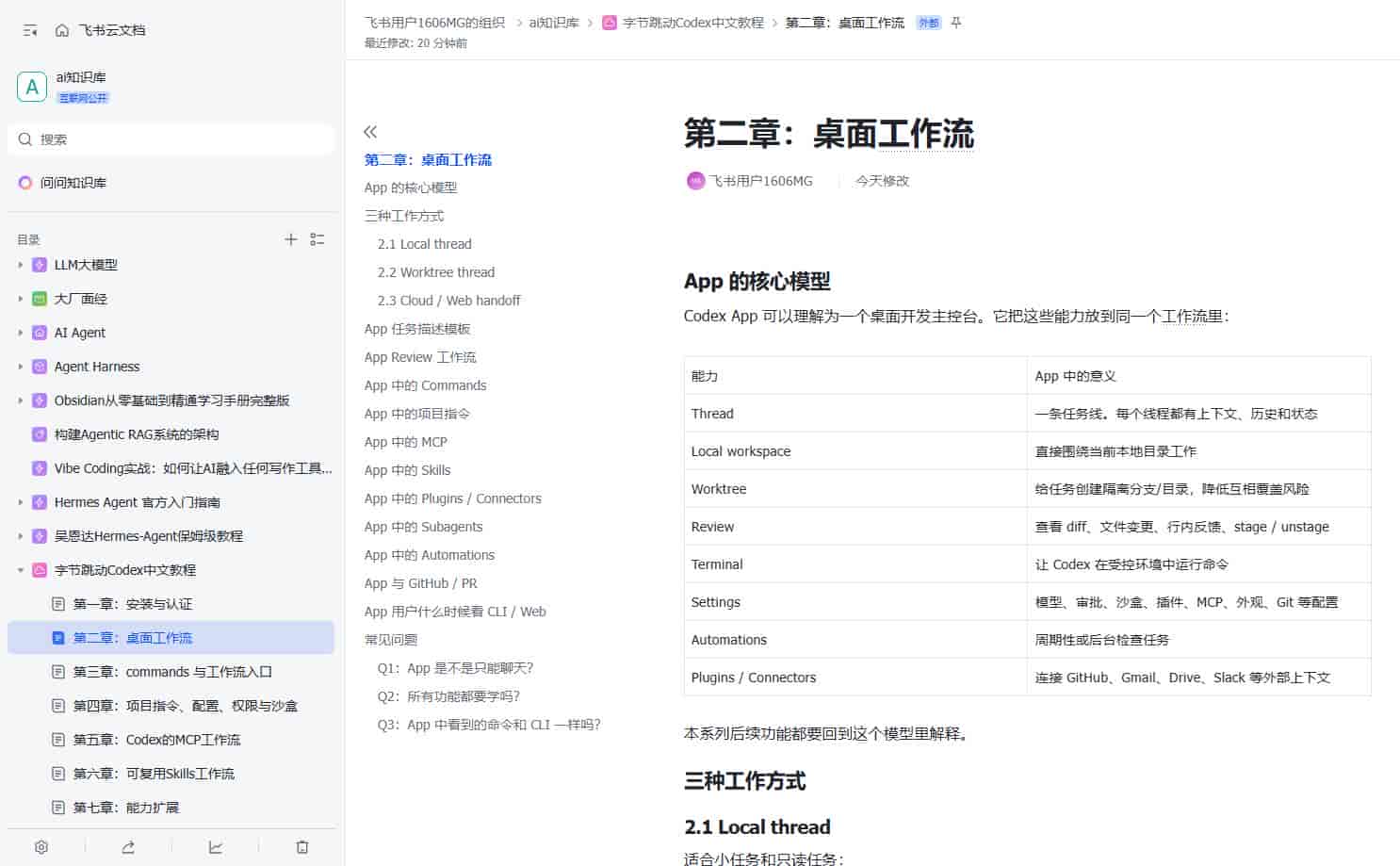Open the statistics chart icon at sidebar bottom
The width and height of the screenshot is (1400, 866).
216,847
